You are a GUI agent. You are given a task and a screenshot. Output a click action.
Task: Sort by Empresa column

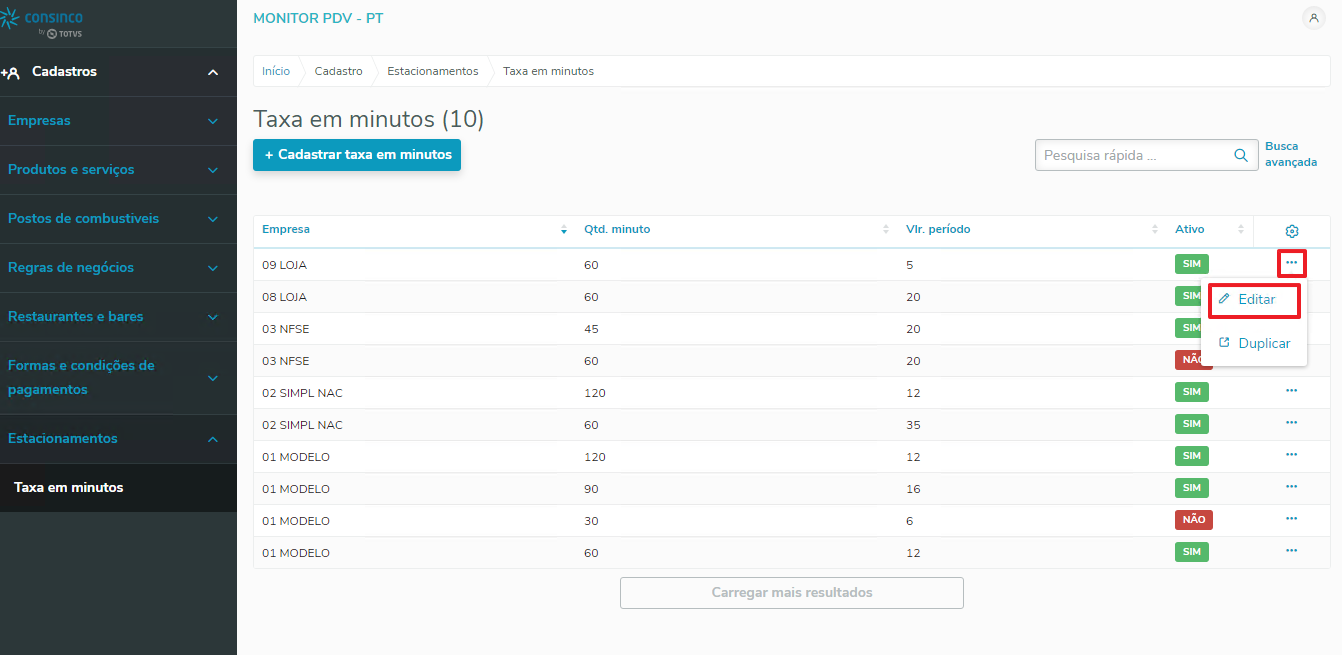coord(414,230)
